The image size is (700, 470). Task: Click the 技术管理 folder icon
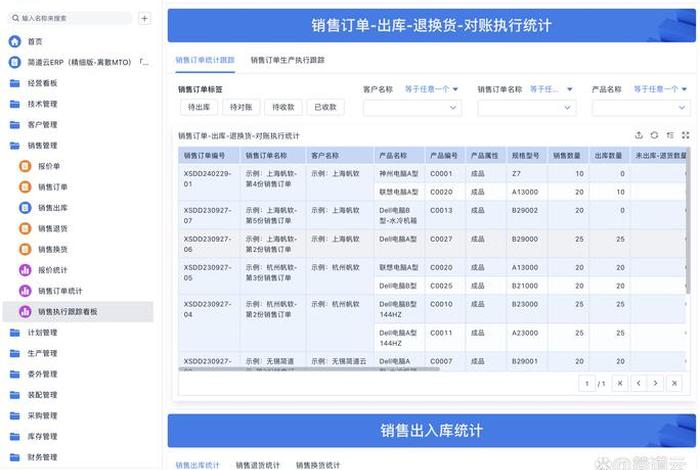pos(15,104)
